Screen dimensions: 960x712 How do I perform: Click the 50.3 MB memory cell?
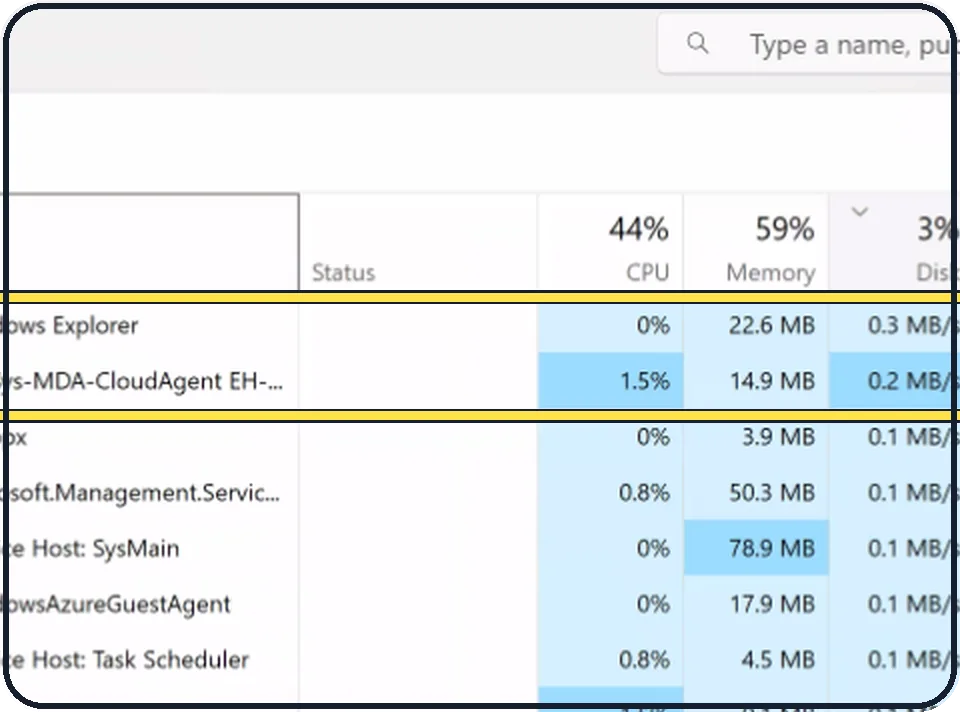tap(756, 492)
